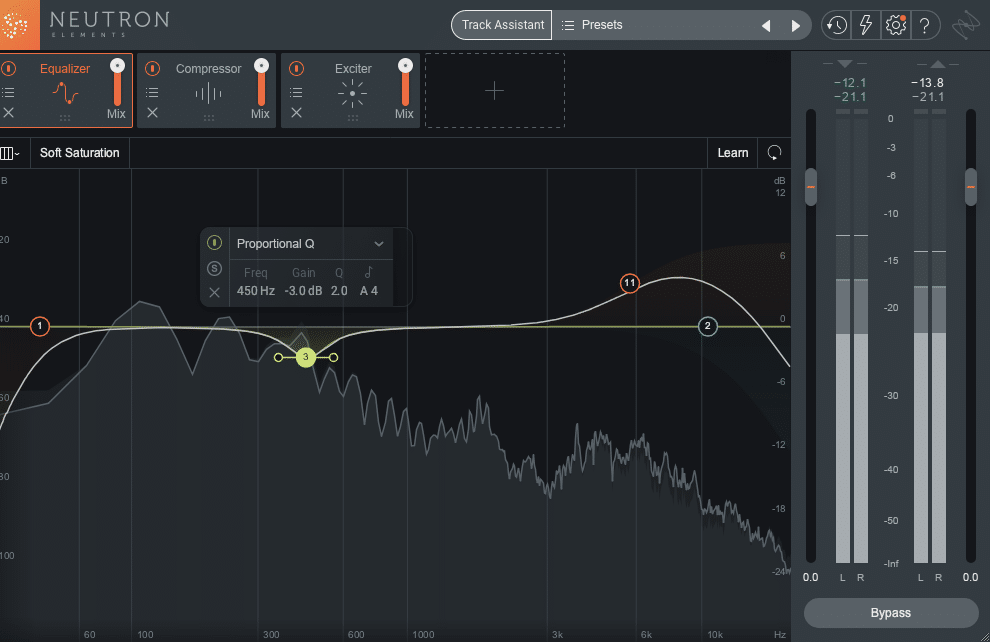Viewport: 990px width, 642px height.
Task: Click the iZotope scribble logo icon
Action: point(966,27)
